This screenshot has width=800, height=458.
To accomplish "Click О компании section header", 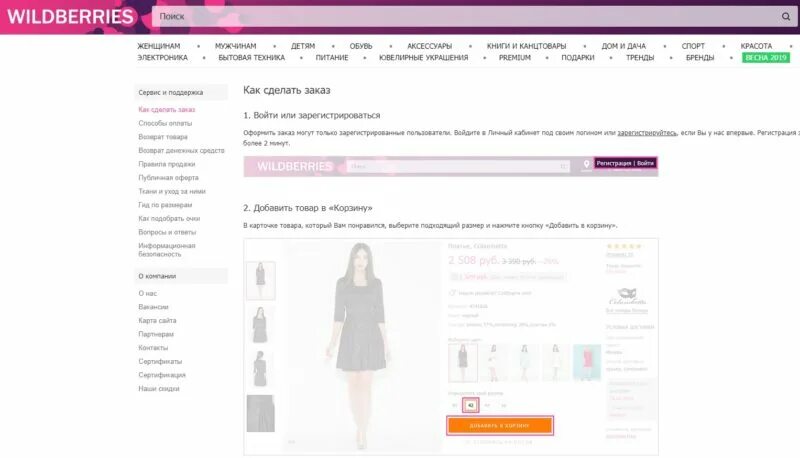I will (181, 276).
